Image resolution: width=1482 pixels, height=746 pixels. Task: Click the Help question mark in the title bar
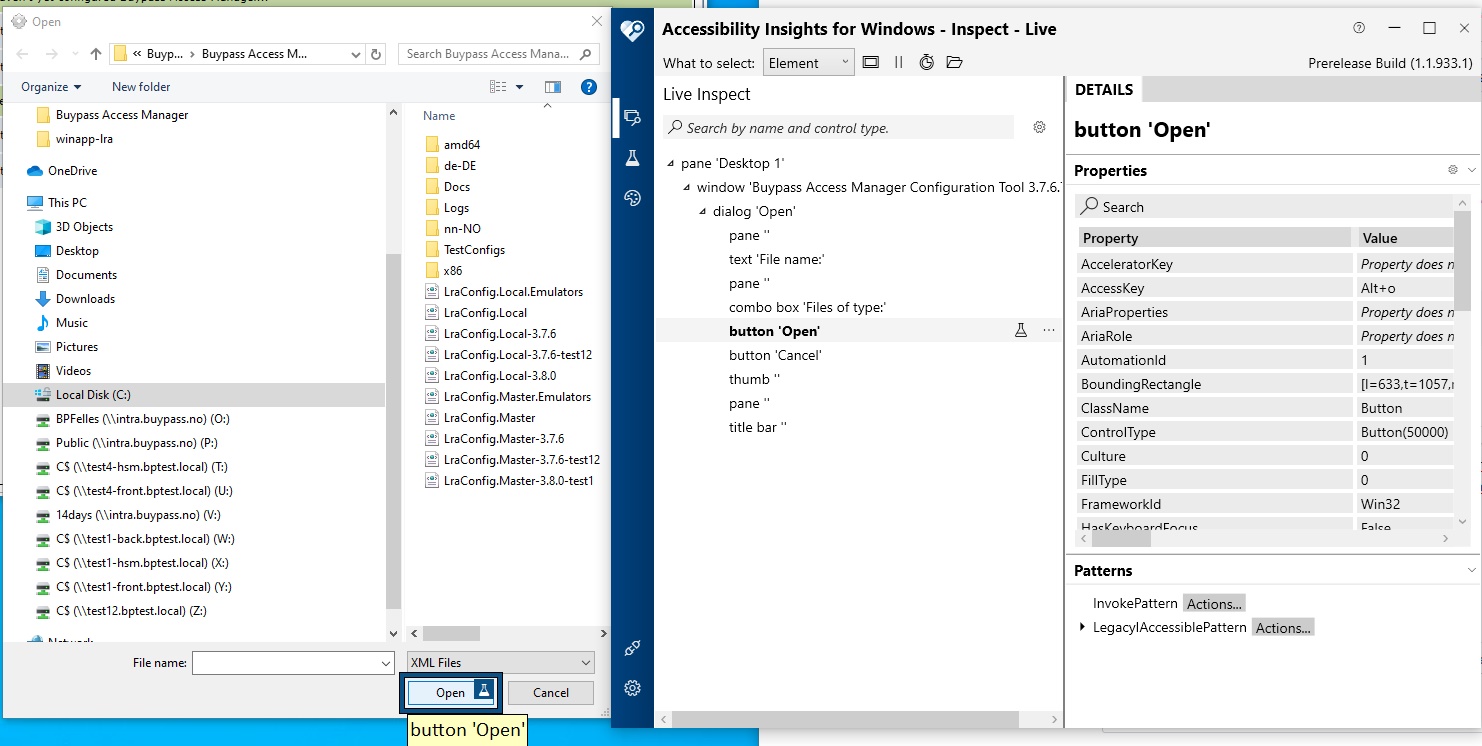(1357, 29)
